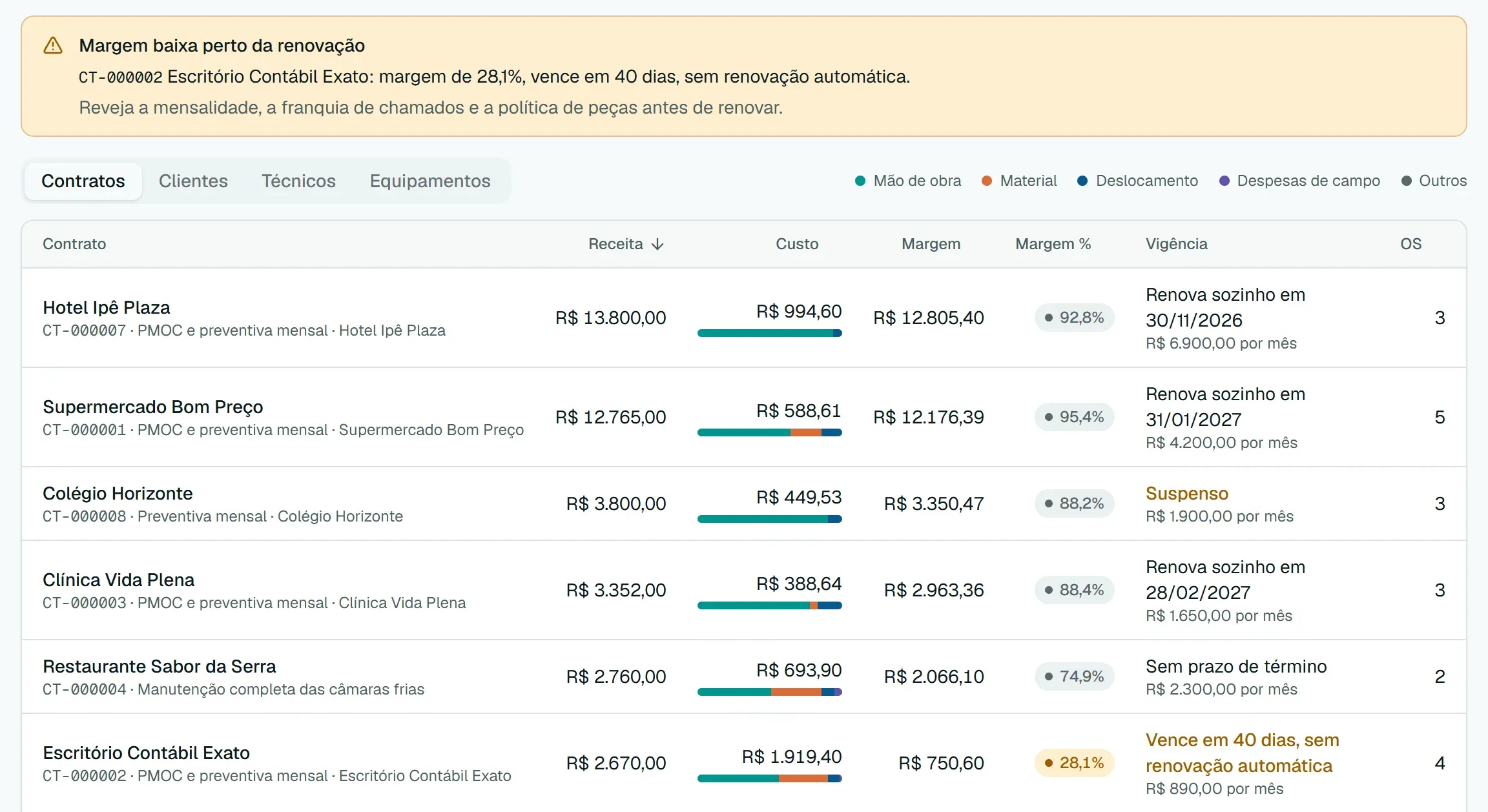
Task: Click the 88,4% margin badge
Action: 1074,590
